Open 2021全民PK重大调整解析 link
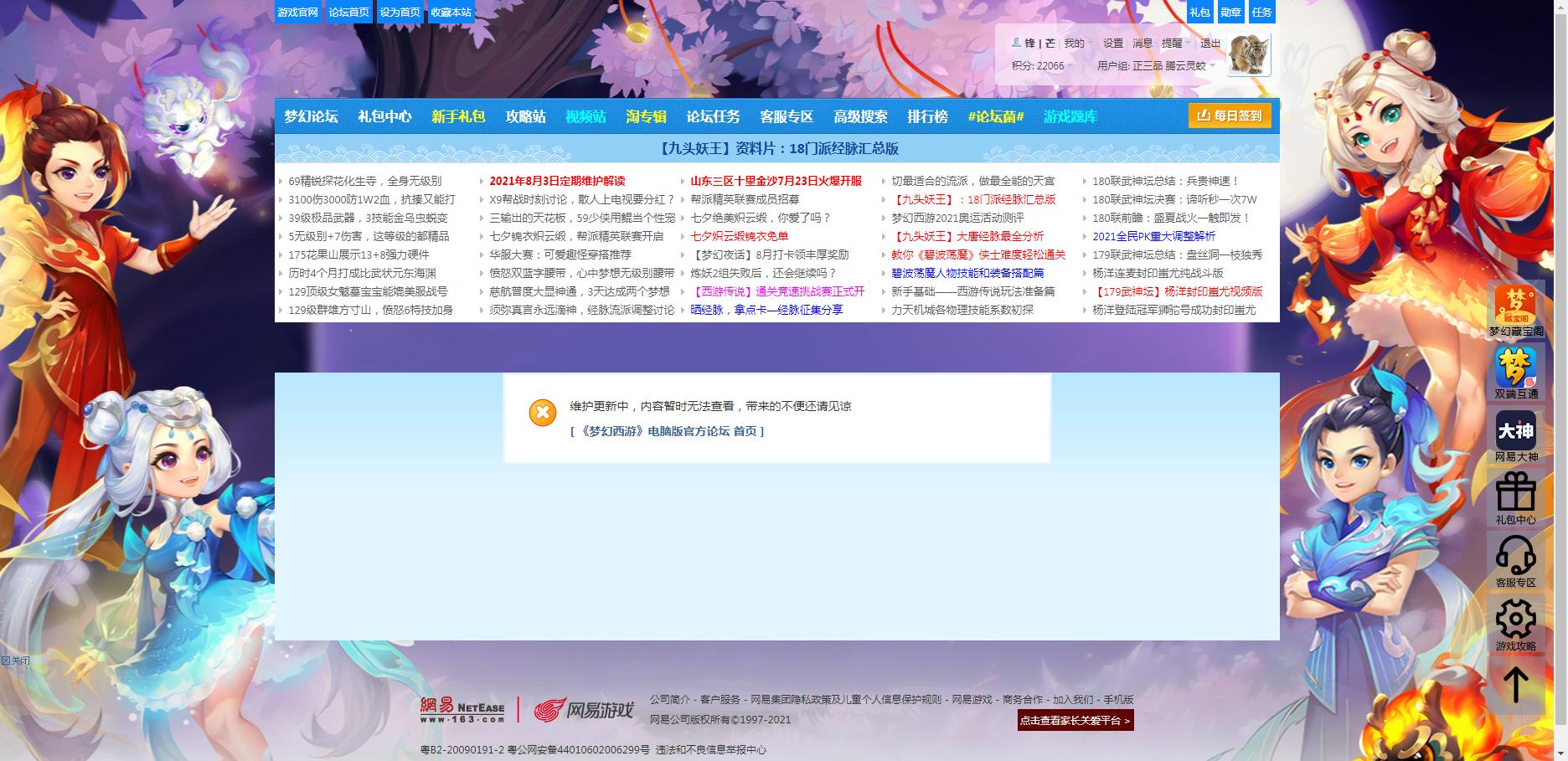The width and height of the screenshot is (1568, 761). 1153,236
